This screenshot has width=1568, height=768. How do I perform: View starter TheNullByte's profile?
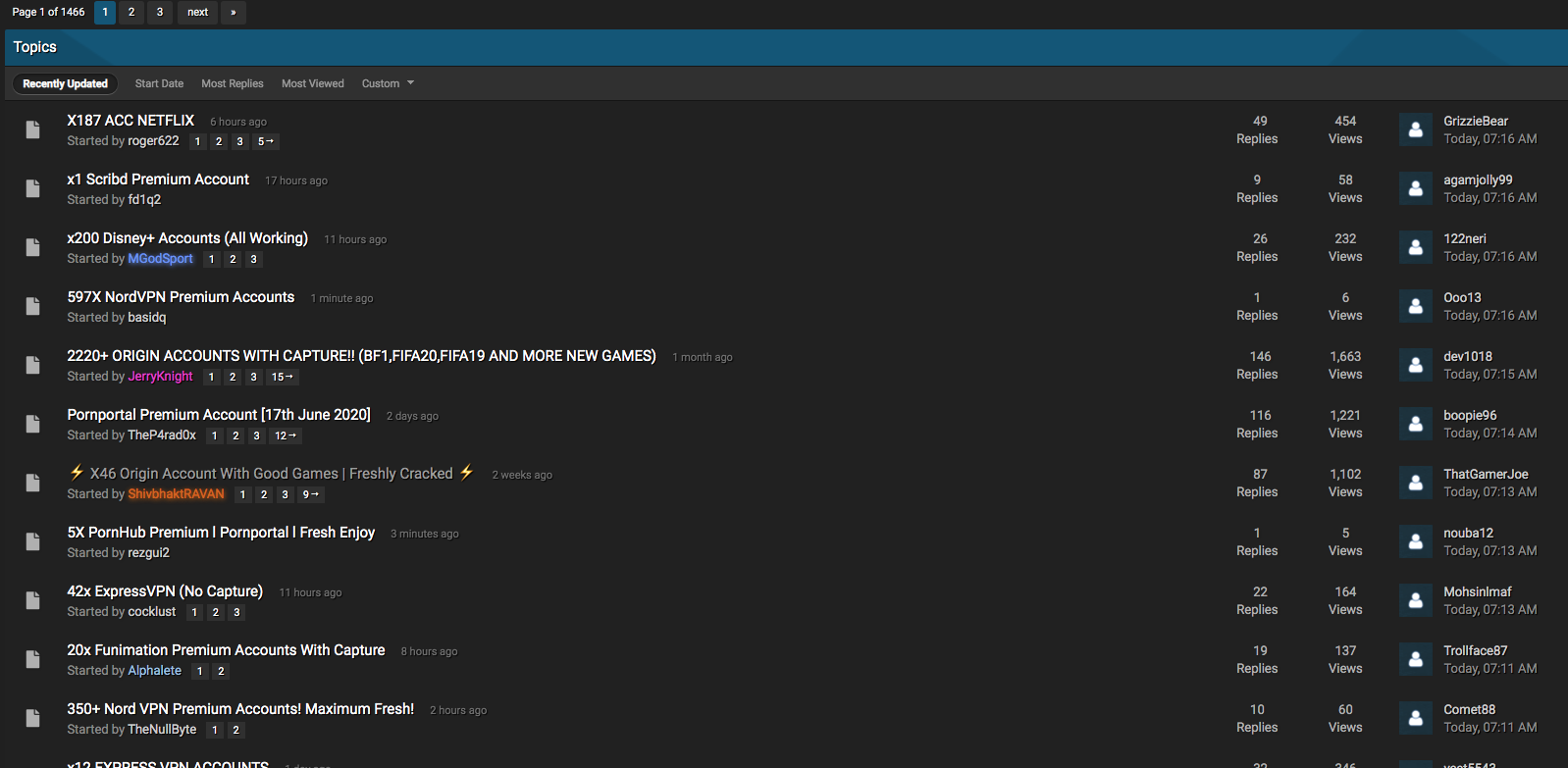162,730
